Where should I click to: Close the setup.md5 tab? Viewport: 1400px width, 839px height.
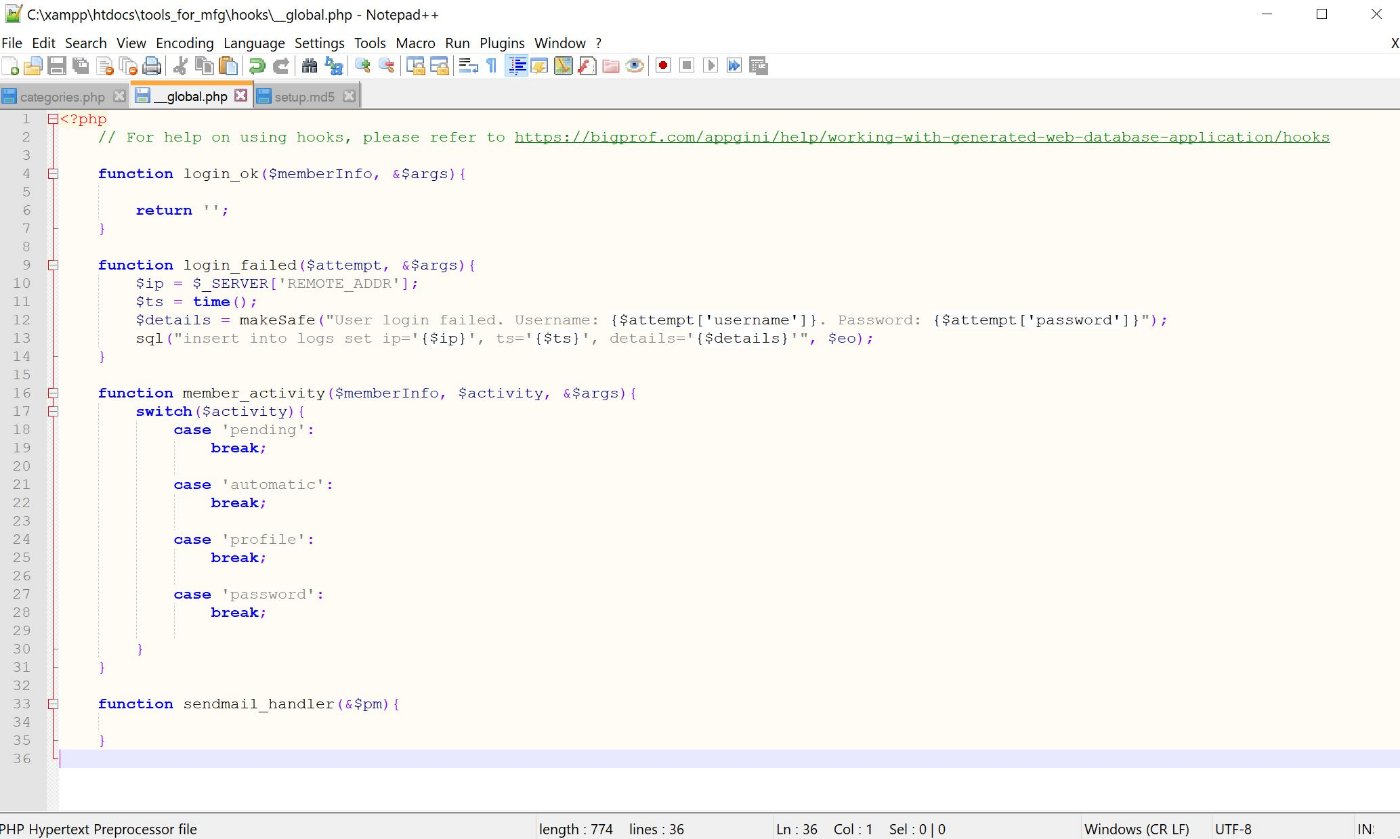(x=349, y=96)
